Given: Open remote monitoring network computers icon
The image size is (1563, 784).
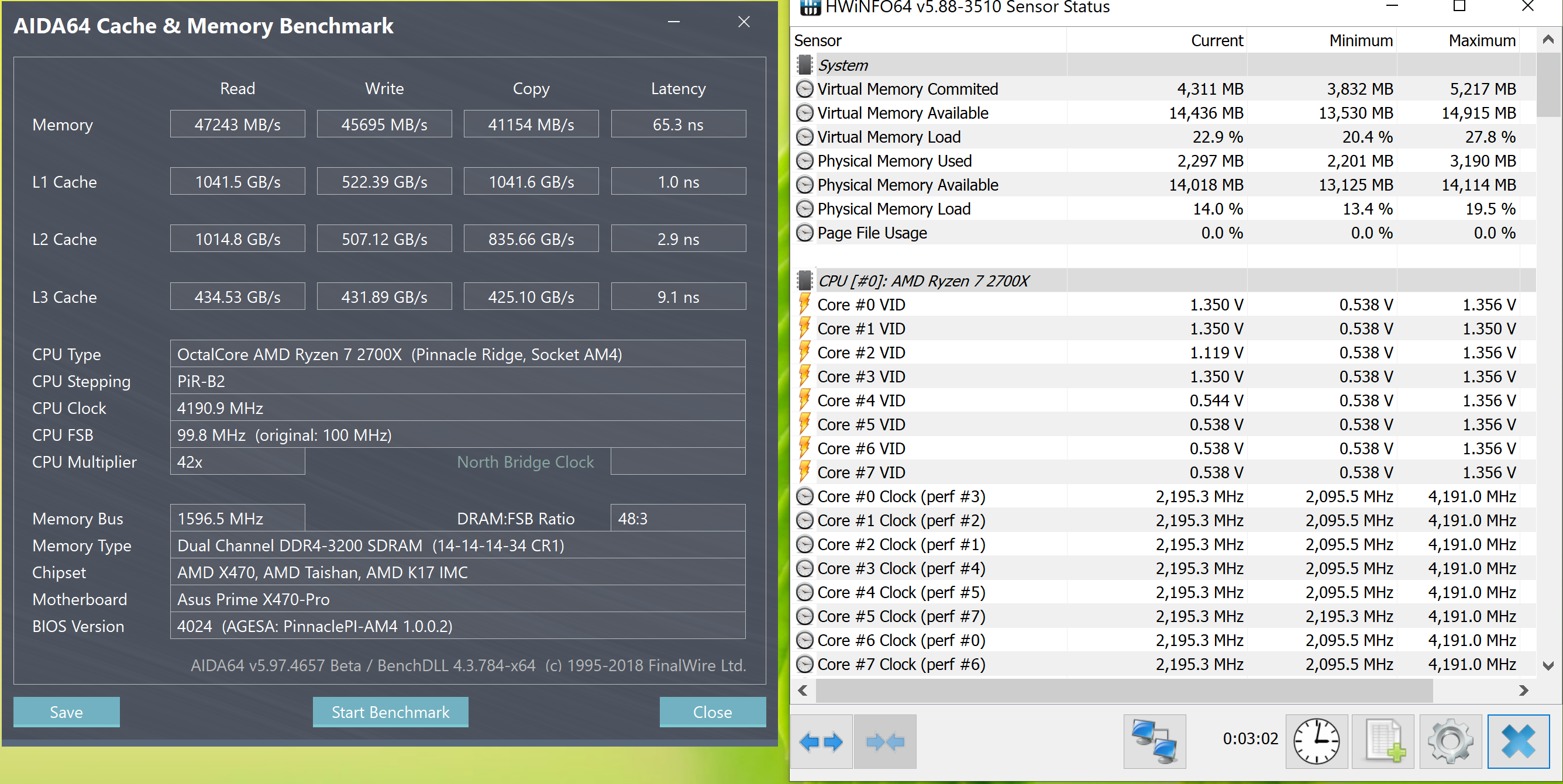Looking at the screenshot, I should click(1155, 741).
